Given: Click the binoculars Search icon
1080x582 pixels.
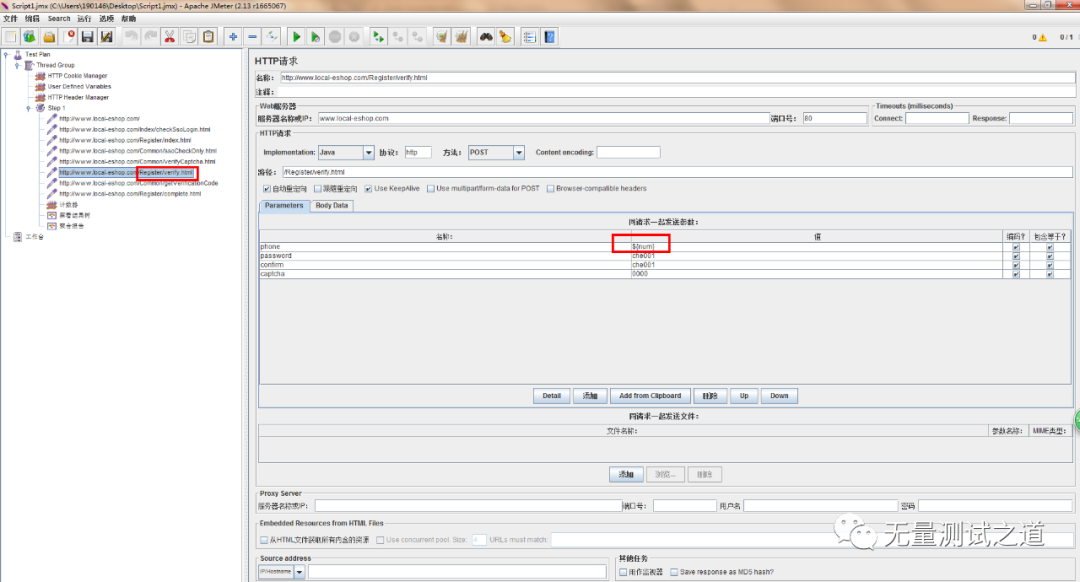Looking at the screenshot, I should (486, 37).
